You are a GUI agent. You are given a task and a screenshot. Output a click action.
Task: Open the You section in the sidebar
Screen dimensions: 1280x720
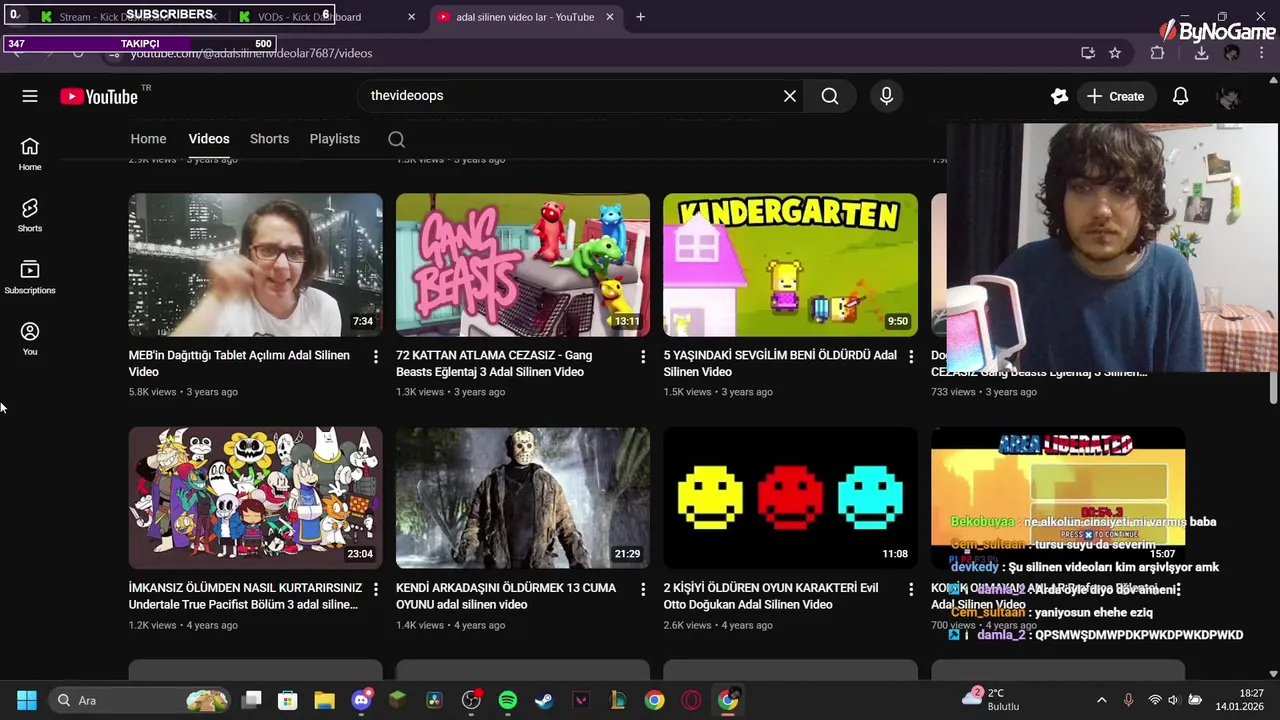click(x=30, y=338)
